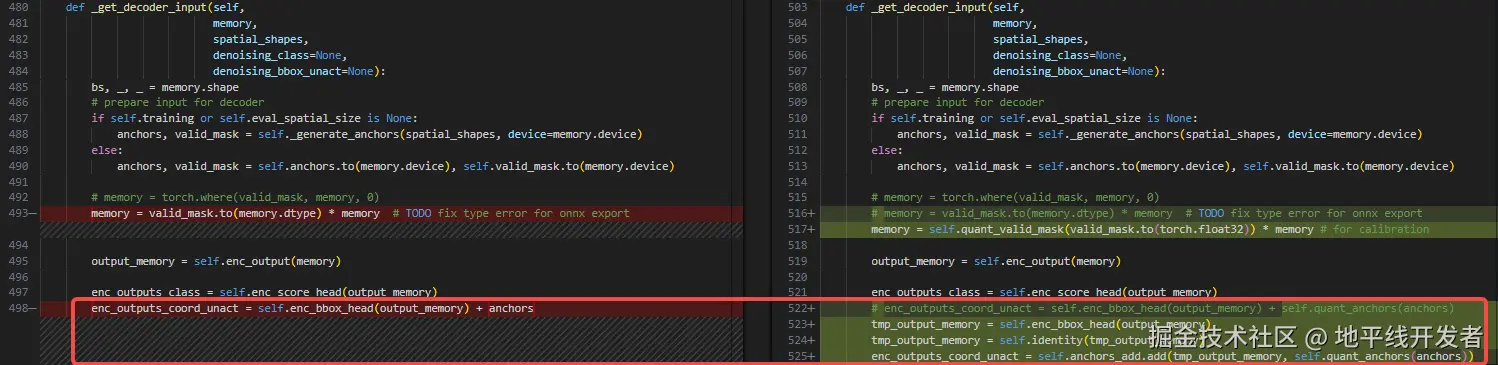Image resolution: width=1498 pixels, height=365 pixels.
Task: Click line number 503 in the gutter
Action: pyautogui.click(x=796, y=7)
